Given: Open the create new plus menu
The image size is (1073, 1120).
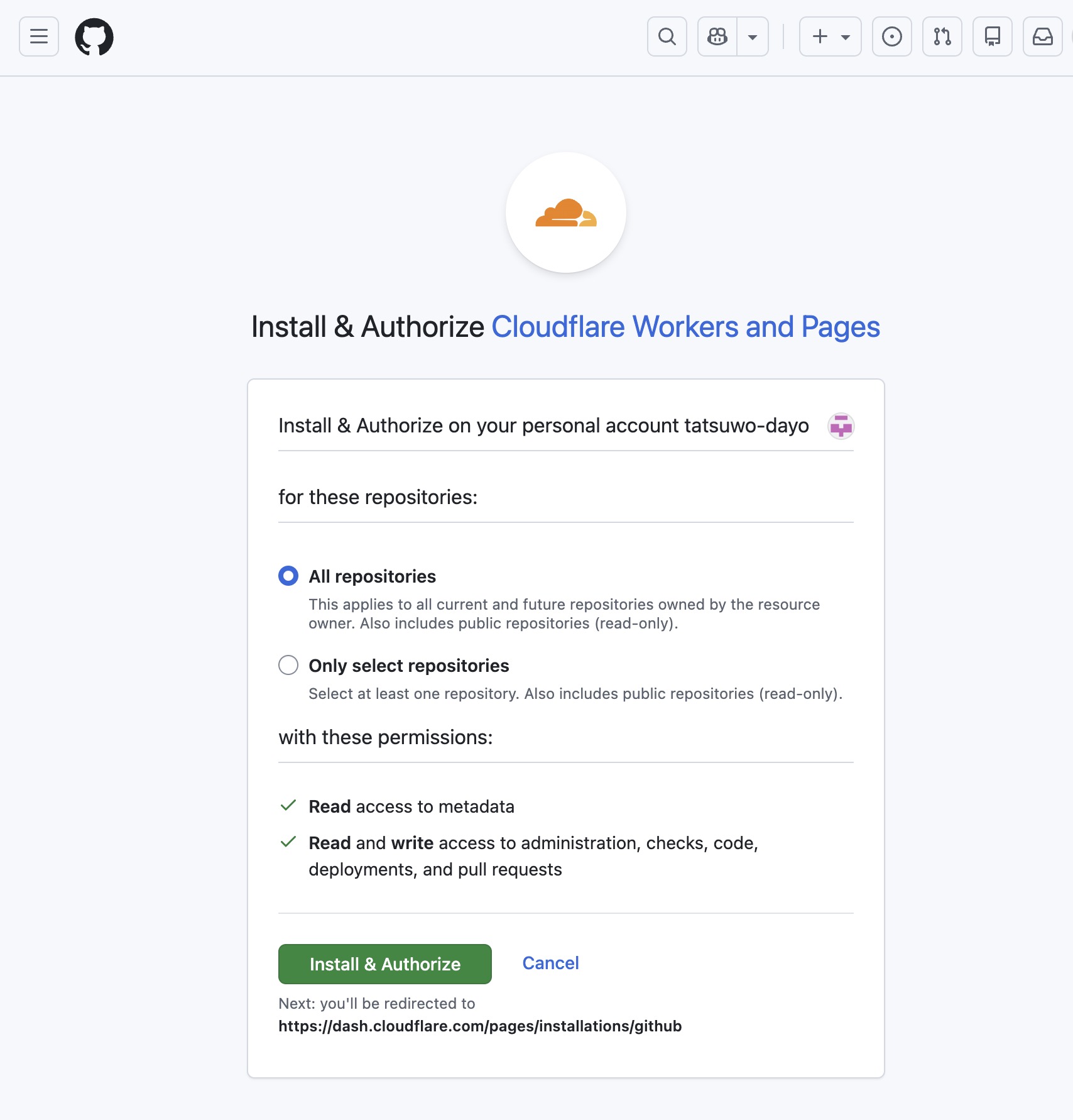Looking at the screenshot, I should click(x=831, y=36).
